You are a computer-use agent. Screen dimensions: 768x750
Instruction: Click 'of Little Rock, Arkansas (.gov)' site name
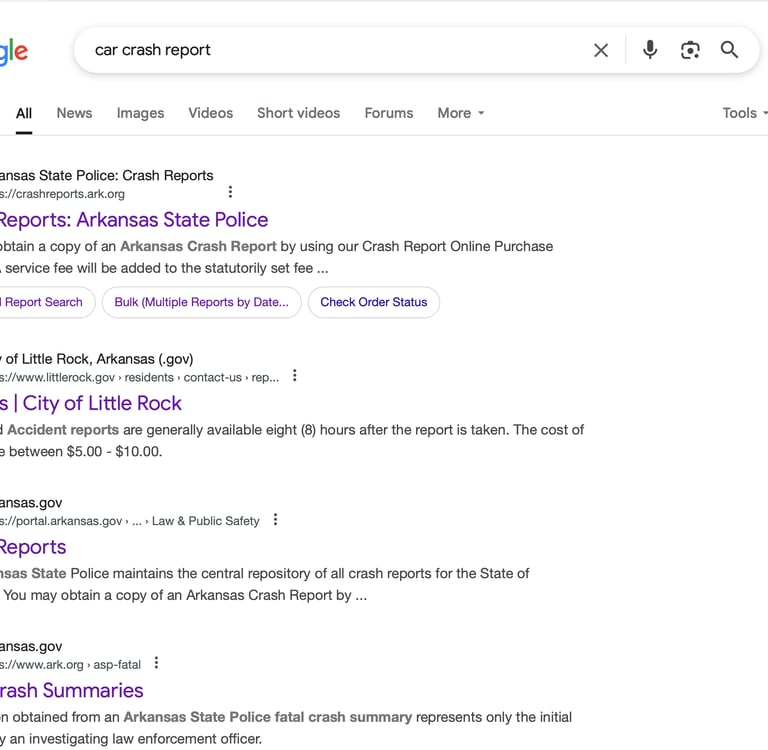[x=99, y=359]
